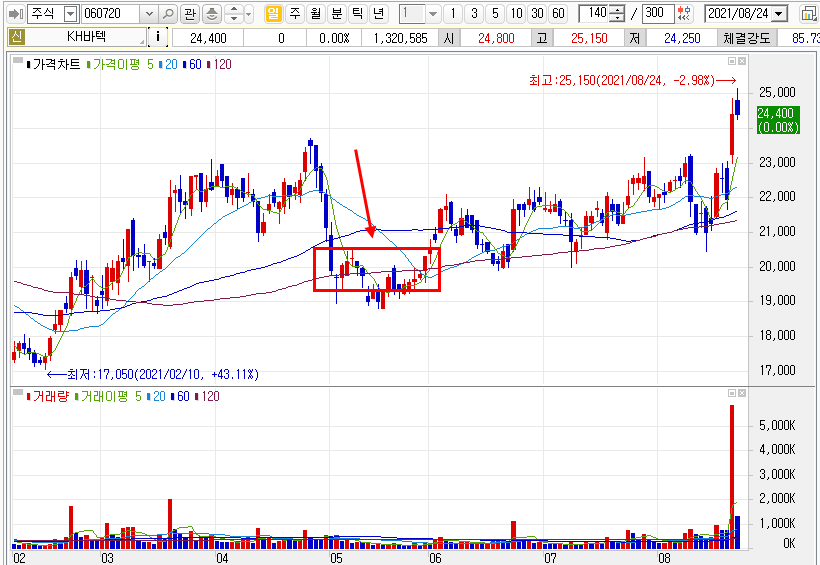Click the arrow-to-bar link icon at far left
Image resolution: width=820 pixels, height=565 pixels.
pyautogui.click(x=16, y=14)
